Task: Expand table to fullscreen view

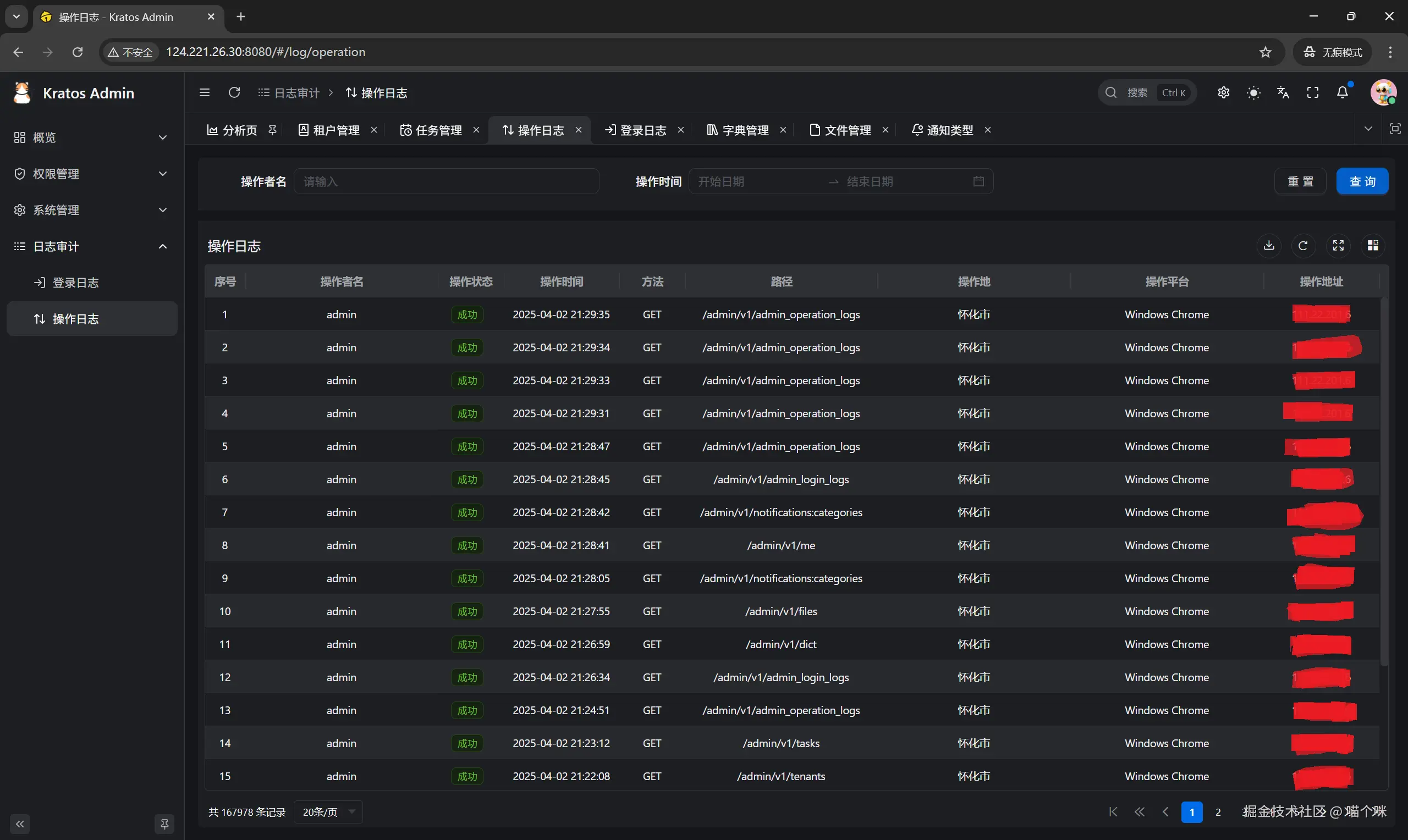Action: [1338, 246]
